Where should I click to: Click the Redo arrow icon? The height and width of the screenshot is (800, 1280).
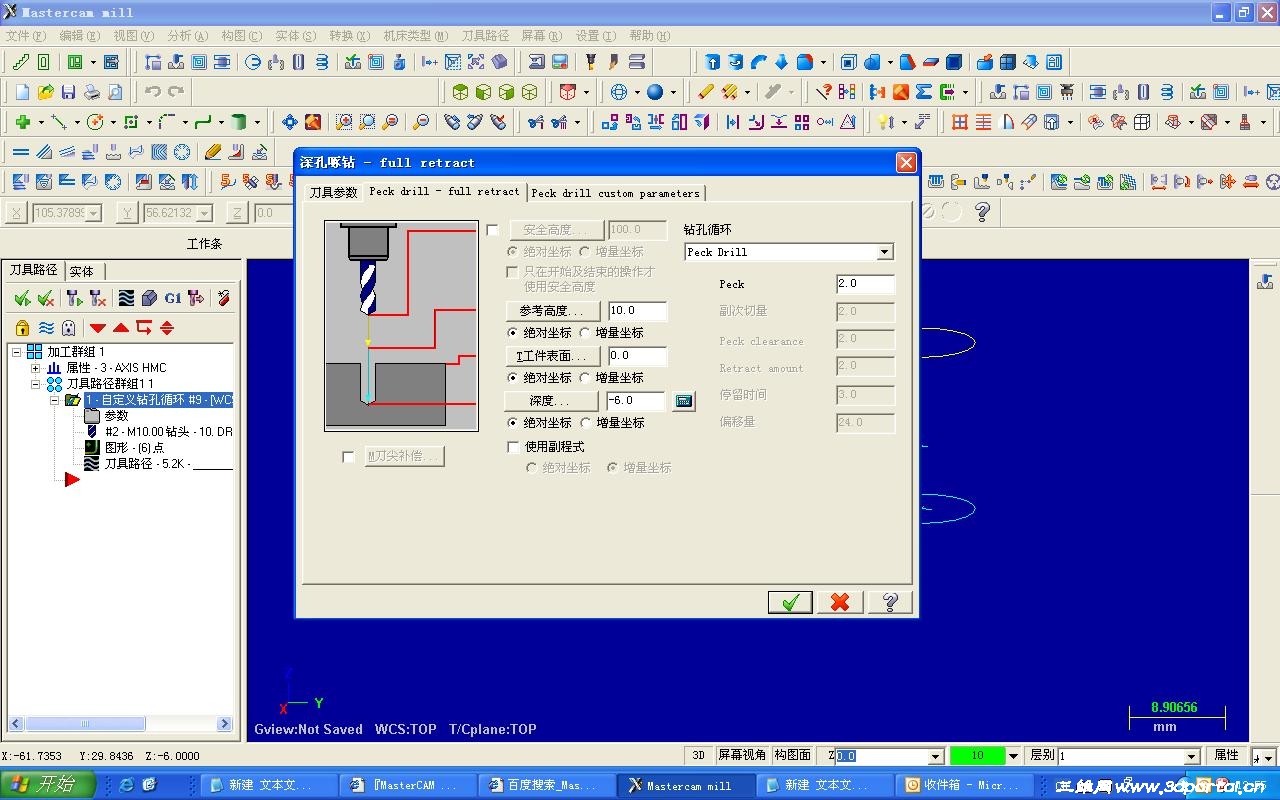coord(176,92)
